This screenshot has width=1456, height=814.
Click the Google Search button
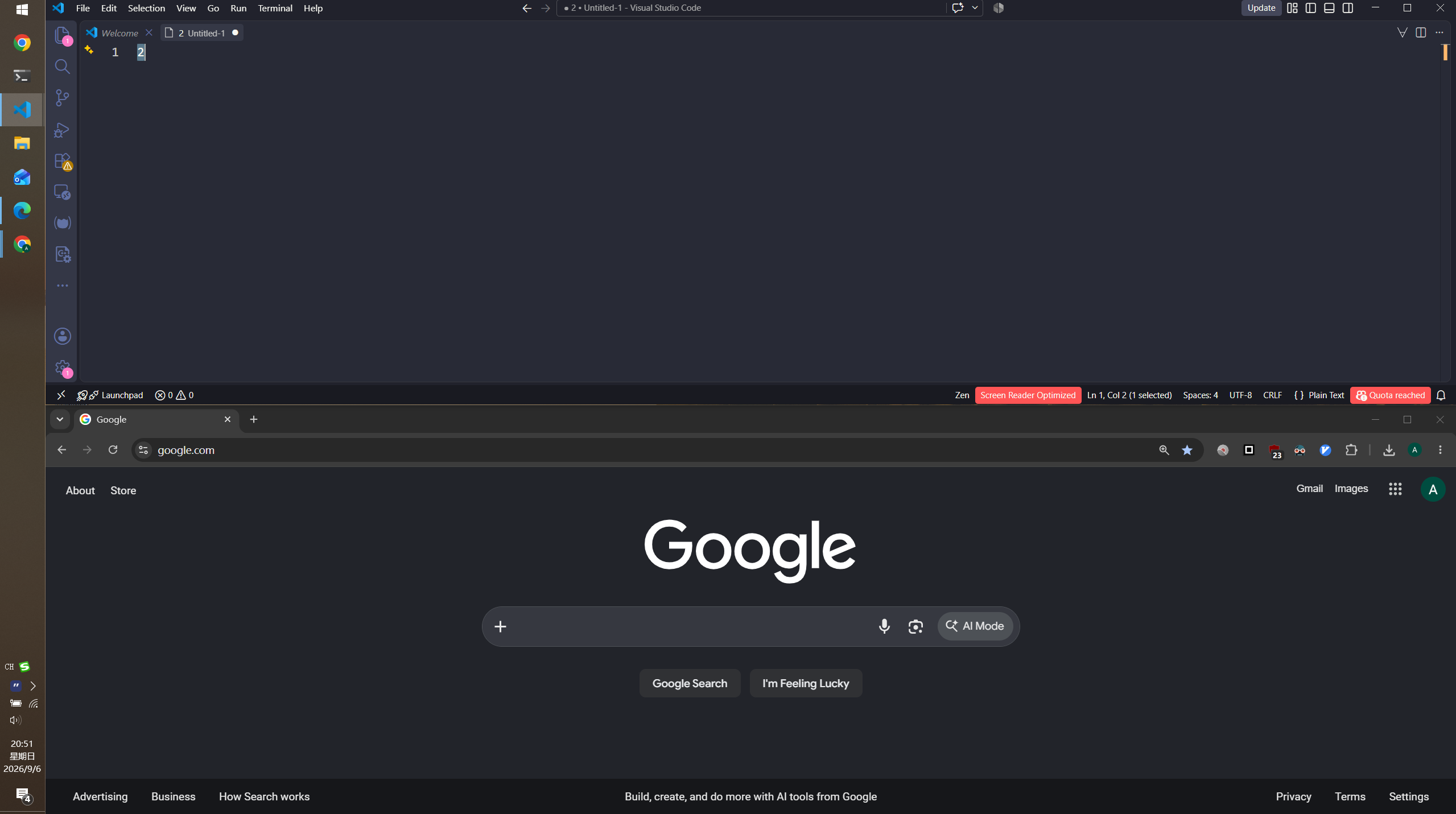pyautogui.click(x=690, y=683)
